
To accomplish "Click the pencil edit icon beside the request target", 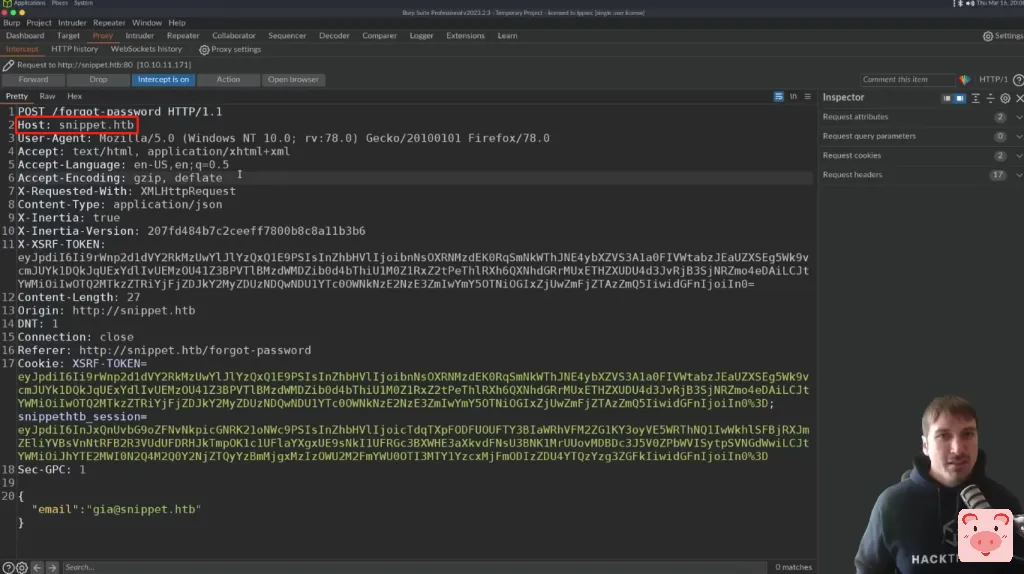I will pyautogui.click(x=8, y=65).
